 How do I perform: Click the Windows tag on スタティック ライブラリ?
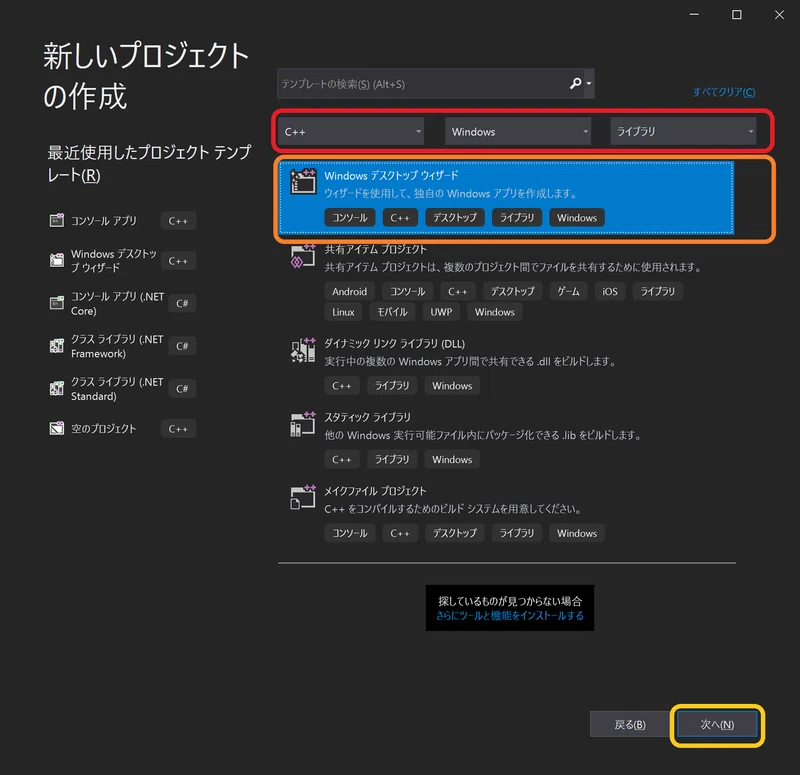point(452,460)
